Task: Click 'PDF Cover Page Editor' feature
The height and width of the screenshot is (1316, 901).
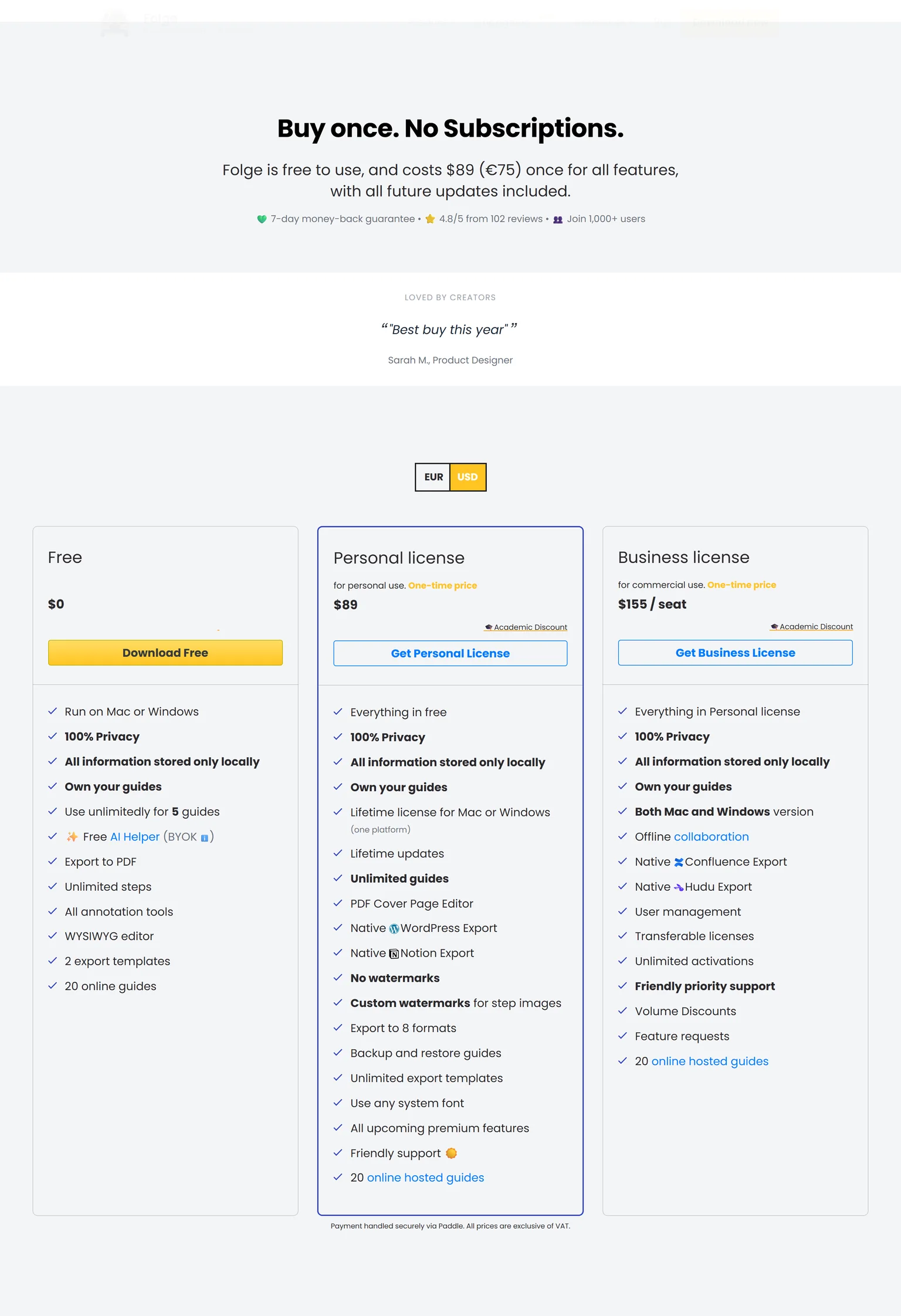Action: (412, 904)
